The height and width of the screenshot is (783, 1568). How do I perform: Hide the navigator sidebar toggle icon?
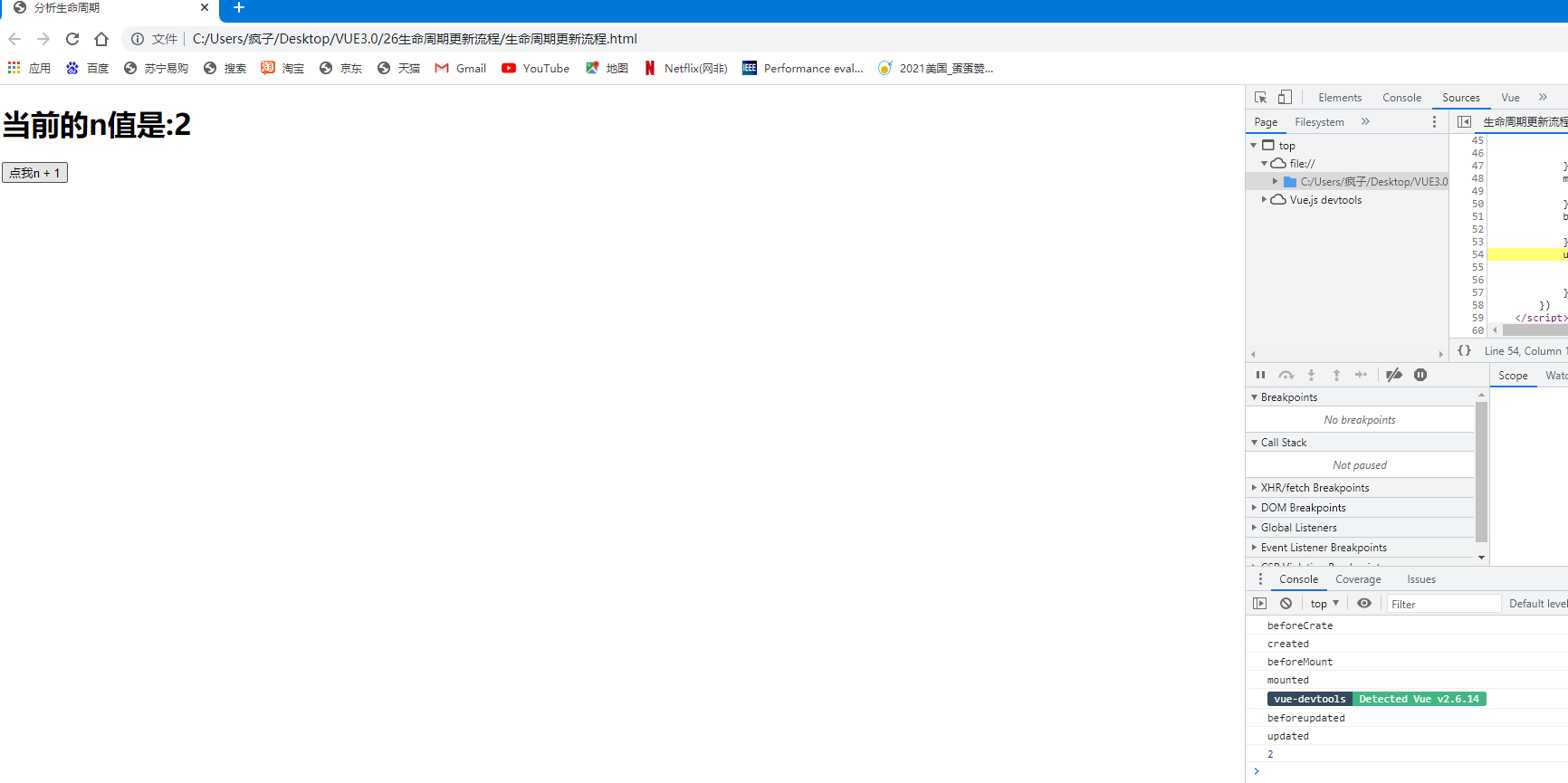[1464, 121]
